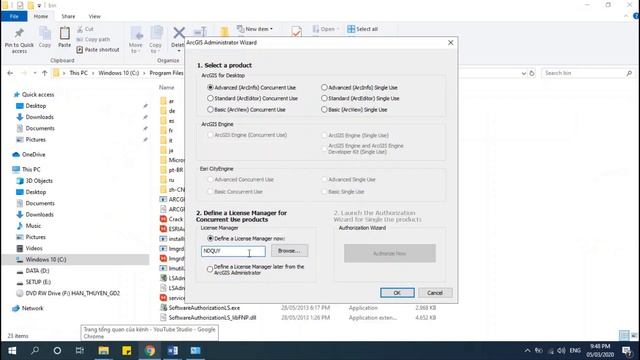
Task: Click Select all in ribbon
Action: (362, 29)
